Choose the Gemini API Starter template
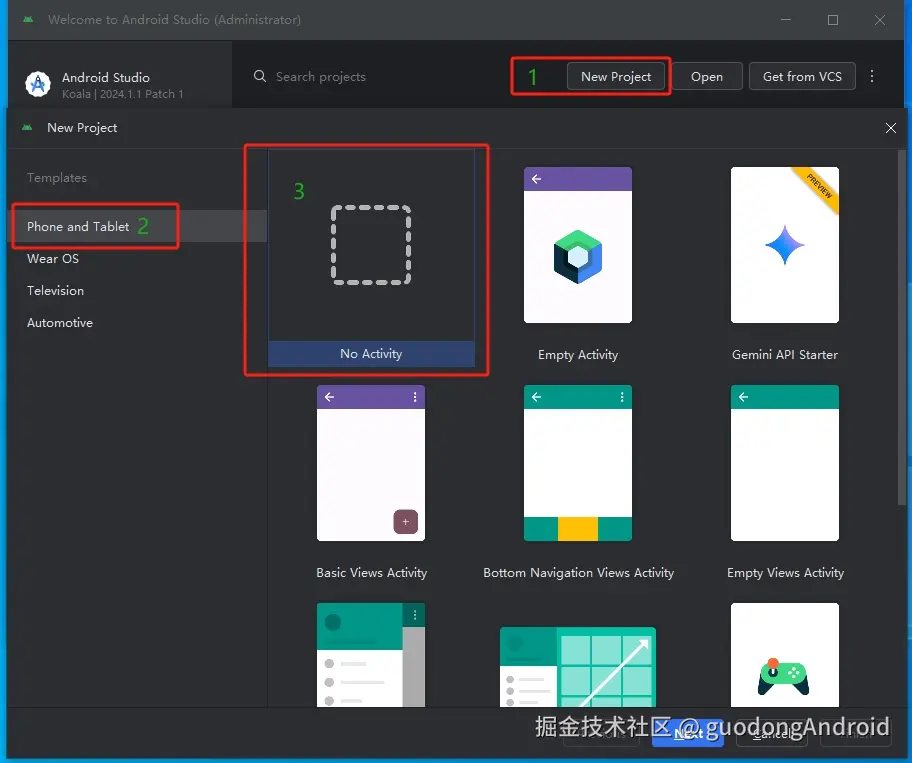The width and height of the screenshot is (912, 763). tap(785, 245)
